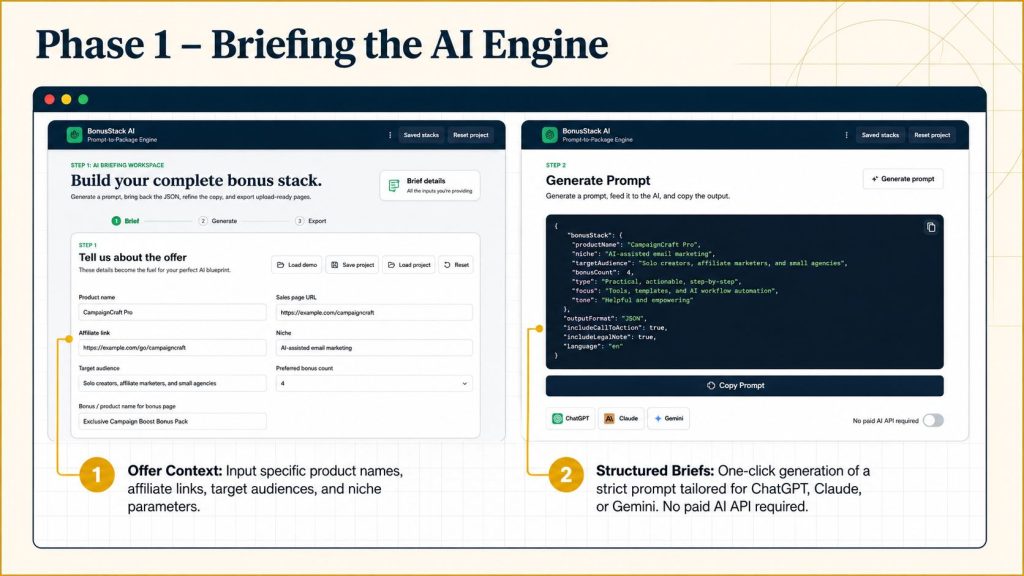Click Reset project in right panel
This screenshot has width=1024, height=576.
click(x=932, y=135)
